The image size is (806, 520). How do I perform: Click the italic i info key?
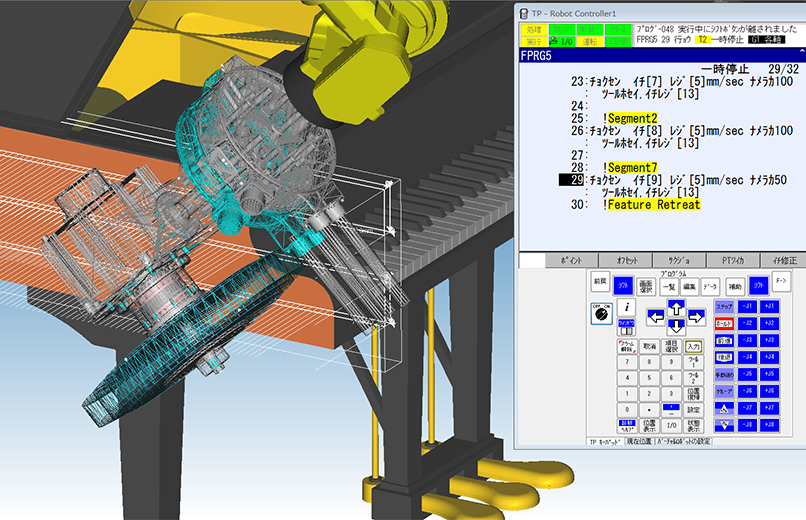pyautogui.click(x=627, y=307)
